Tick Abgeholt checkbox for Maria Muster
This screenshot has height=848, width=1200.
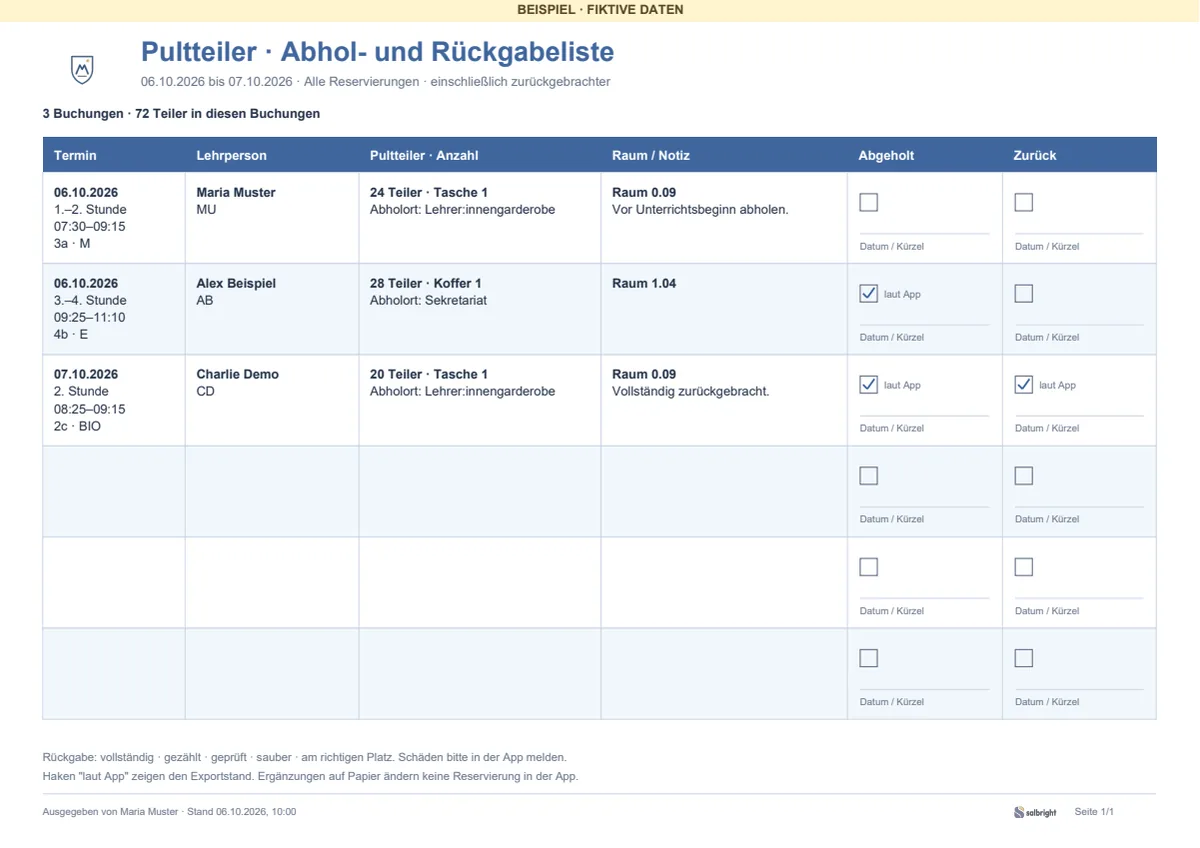pos(869,202)
